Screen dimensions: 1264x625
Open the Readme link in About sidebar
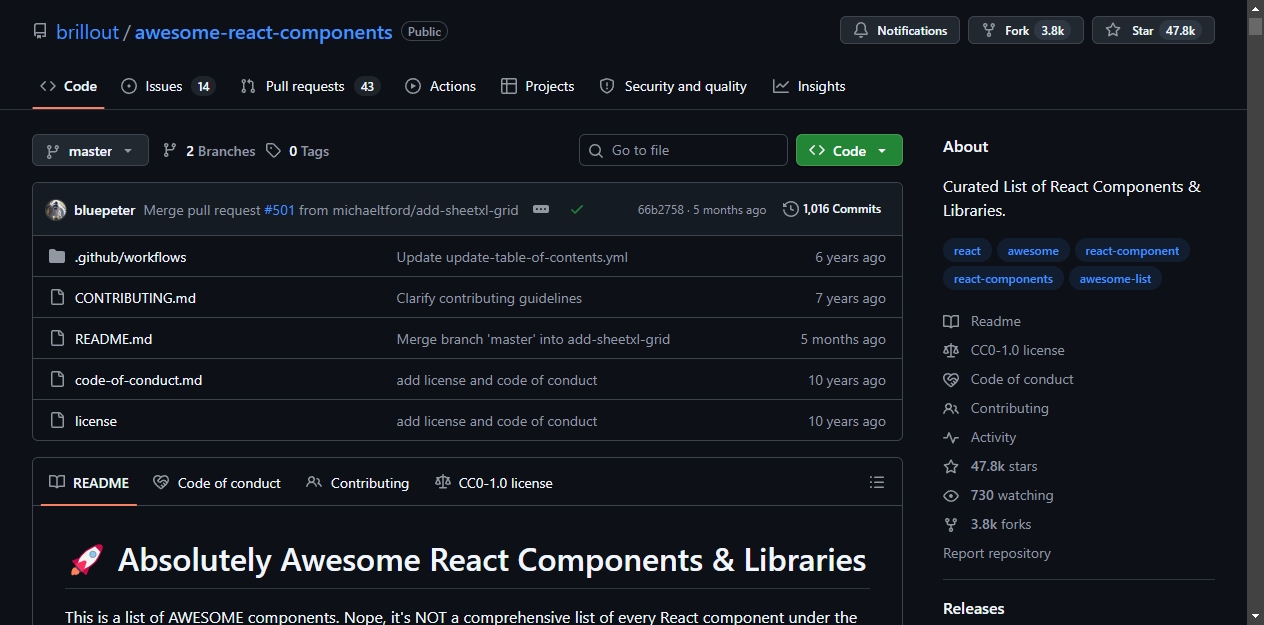pos(982,321)
